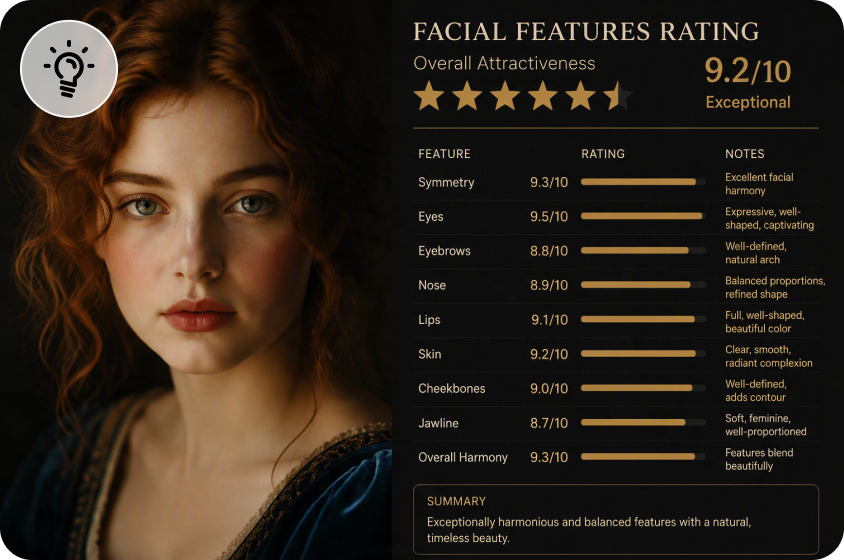Click the "Full, well-shaped, beautiful color" note

[764, 321]
